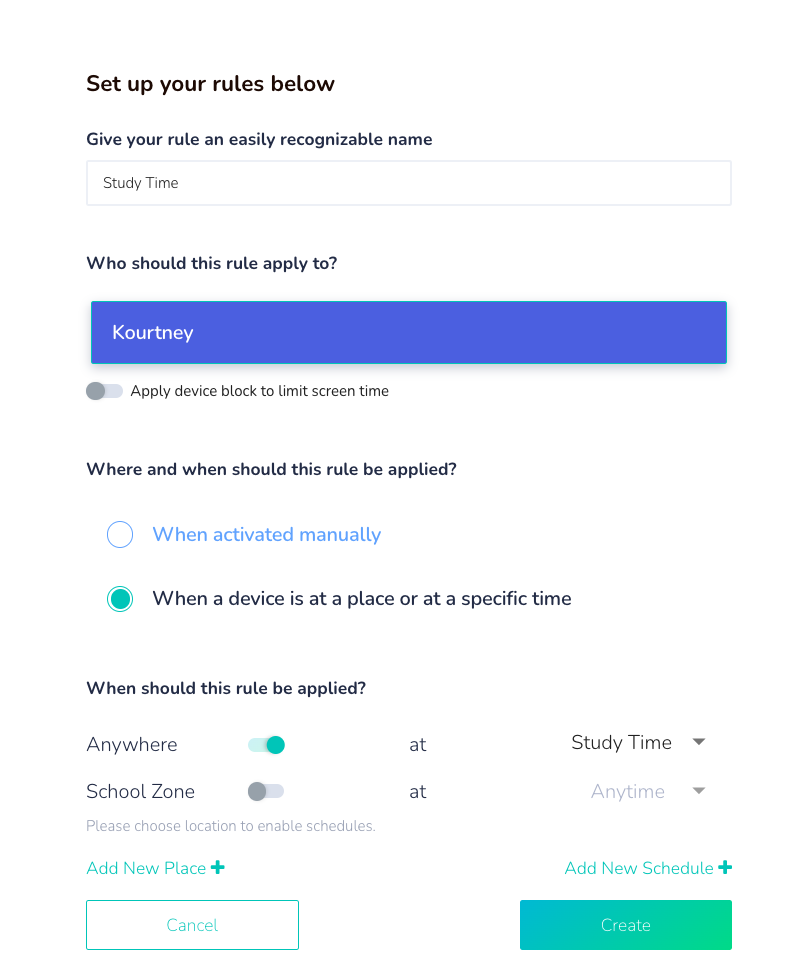Click the plus icon beside Add New Place

coord(218,868)
